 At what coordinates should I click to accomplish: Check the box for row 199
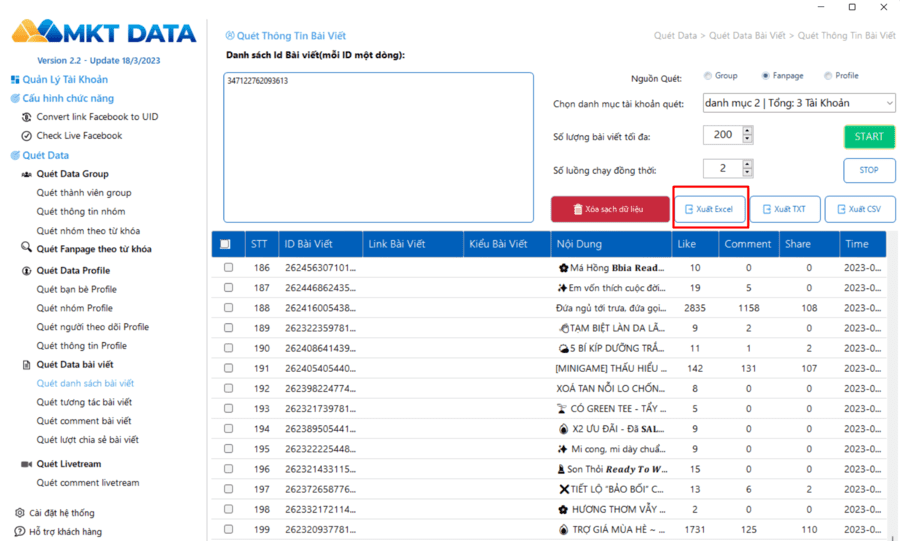228,529
